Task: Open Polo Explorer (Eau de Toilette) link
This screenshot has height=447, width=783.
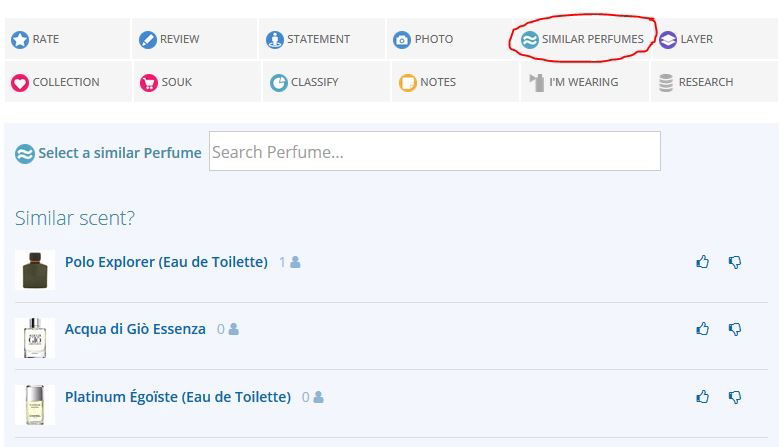Action: tap(166, 262)
